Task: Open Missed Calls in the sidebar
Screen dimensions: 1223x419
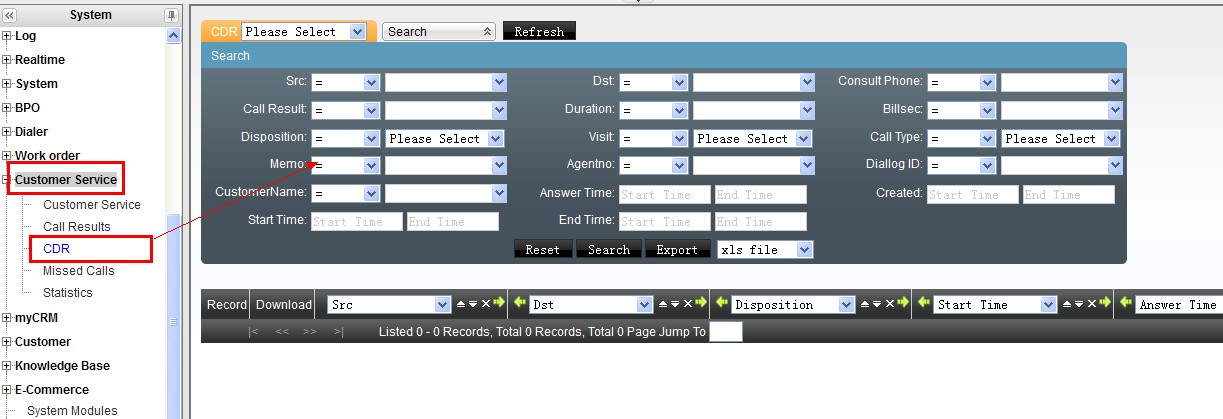Action: coord(78,271)
